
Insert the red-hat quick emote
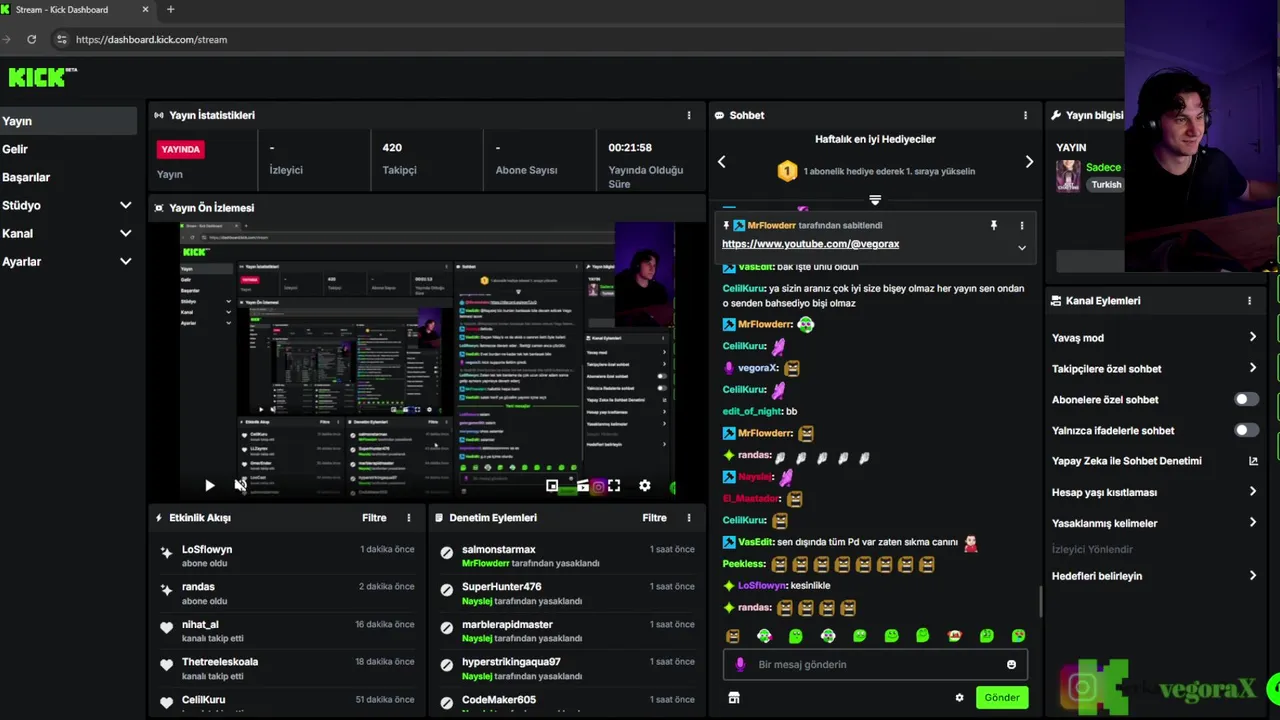(955, 636)
